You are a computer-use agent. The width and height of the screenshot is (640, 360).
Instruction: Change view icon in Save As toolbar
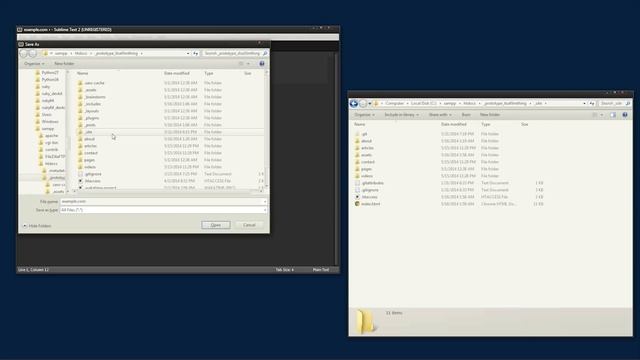tap(241, 64)
